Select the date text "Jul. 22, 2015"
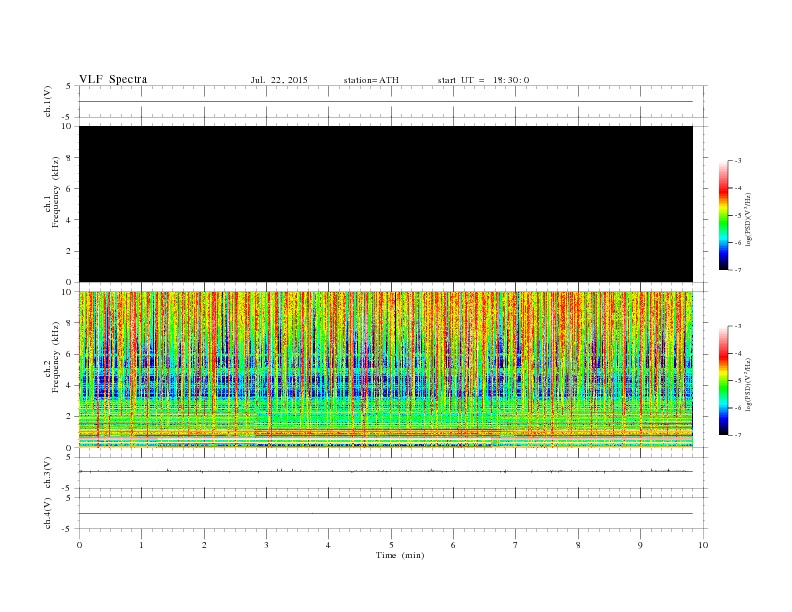This screenshot has width=792, height=612. (279, 80)
